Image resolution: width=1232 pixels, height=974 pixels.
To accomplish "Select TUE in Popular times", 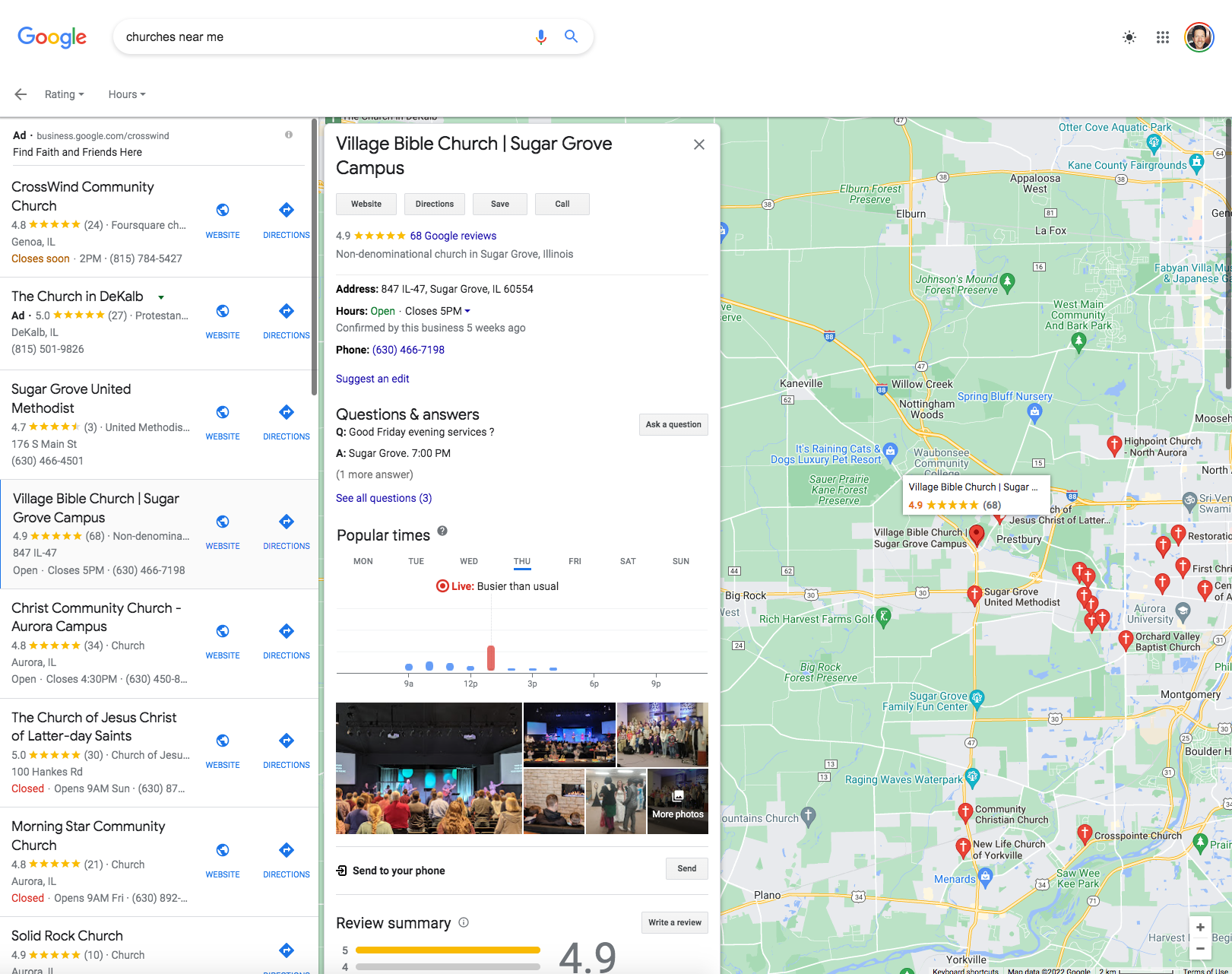I will coord(416,561).
